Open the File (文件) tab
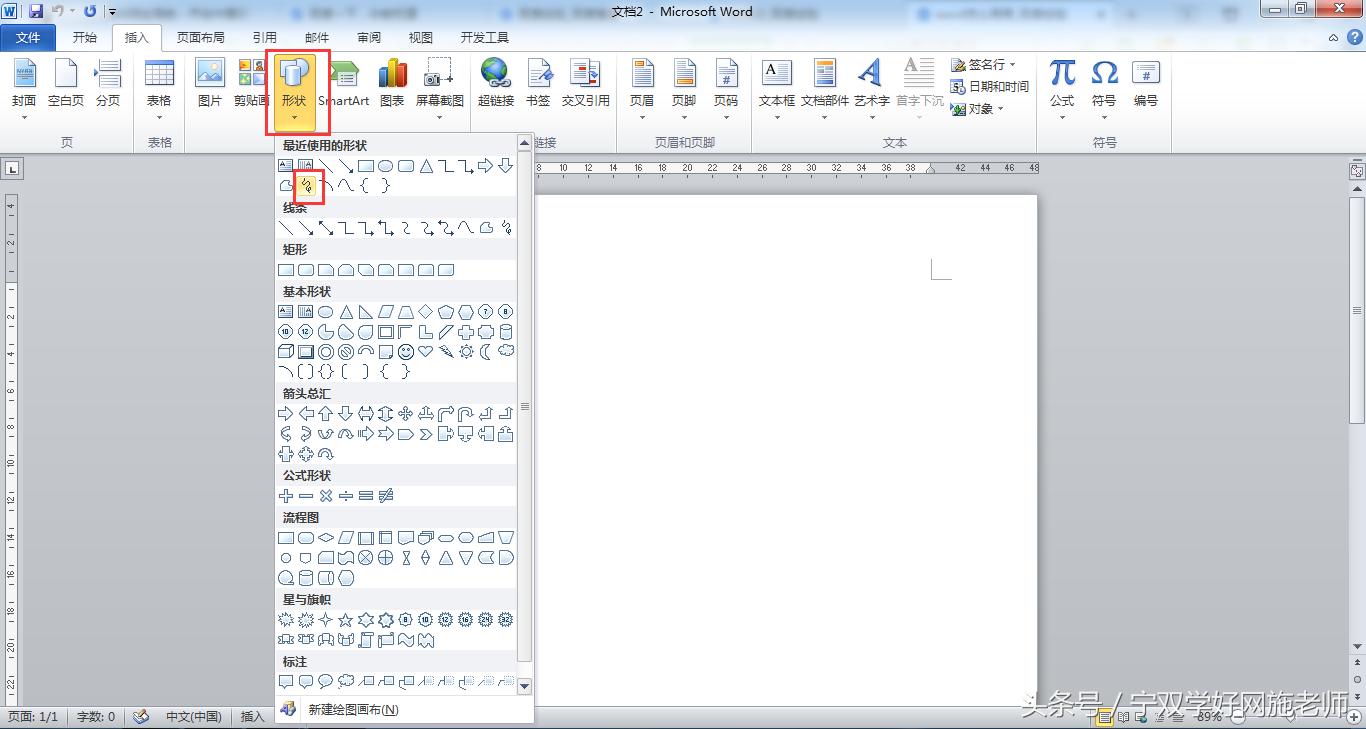Image resolution: width=1366 pixels, height=729 pixels. click(x=29, y=38)
